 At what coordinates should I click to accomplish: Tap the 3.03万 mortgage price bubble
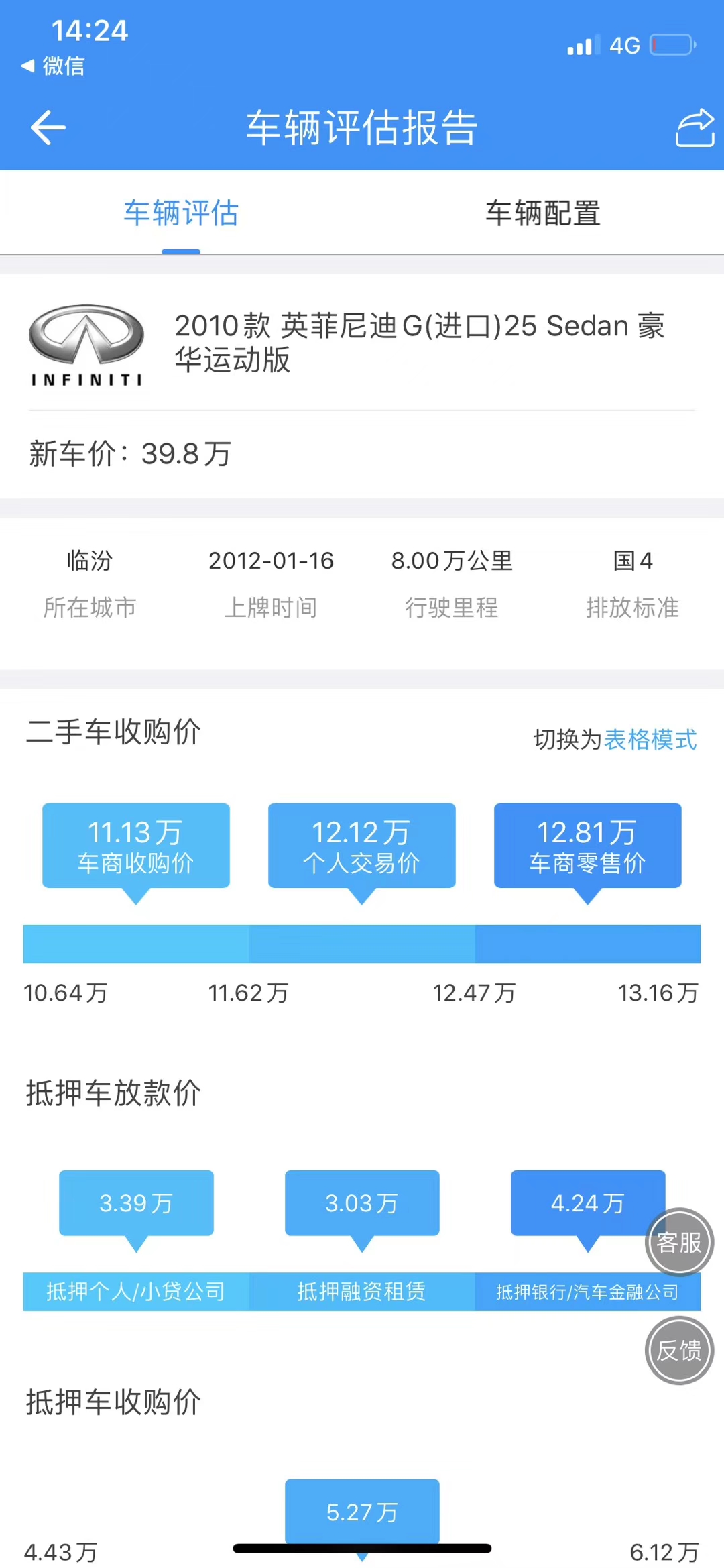click(x=362, y=1203)
